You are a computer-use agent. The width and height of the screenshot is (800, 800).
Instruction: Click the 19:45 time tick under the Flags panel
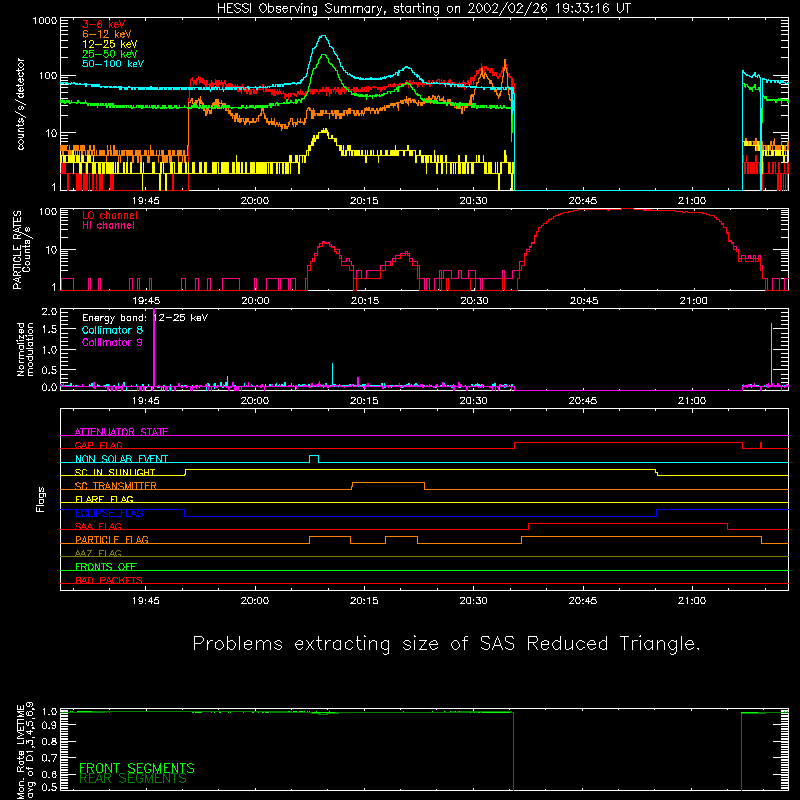(145, 601)
